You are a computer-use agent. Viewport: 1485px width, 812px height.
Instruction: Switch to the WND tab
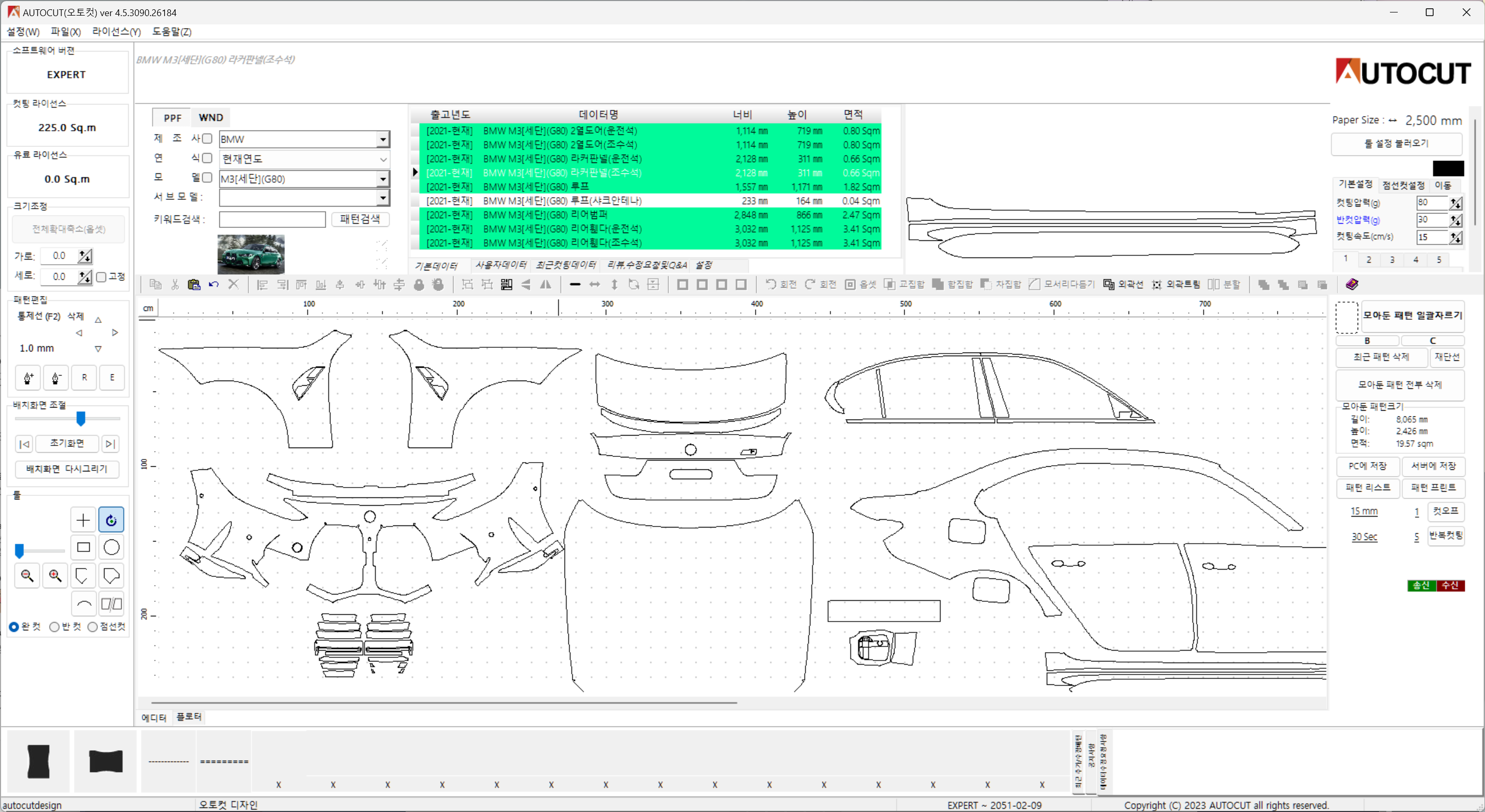click(x=211, y=117)
